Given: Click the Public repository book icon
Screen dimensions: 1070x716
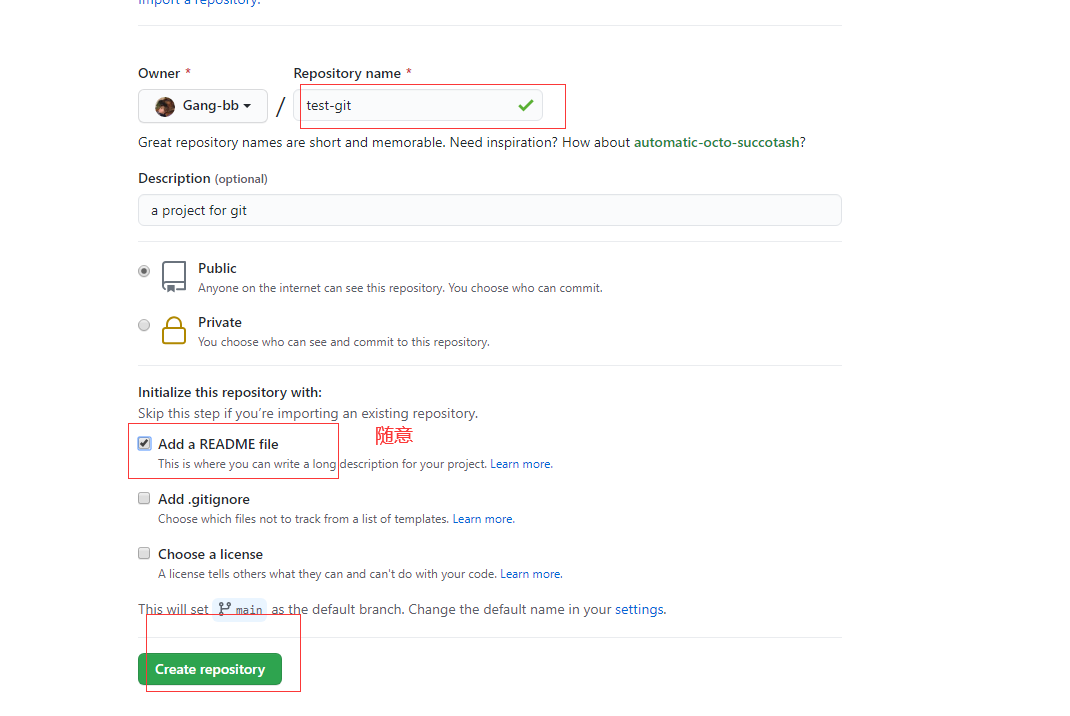Looking at the screenshot, I should pyautogui.click(x=173, y=276).
